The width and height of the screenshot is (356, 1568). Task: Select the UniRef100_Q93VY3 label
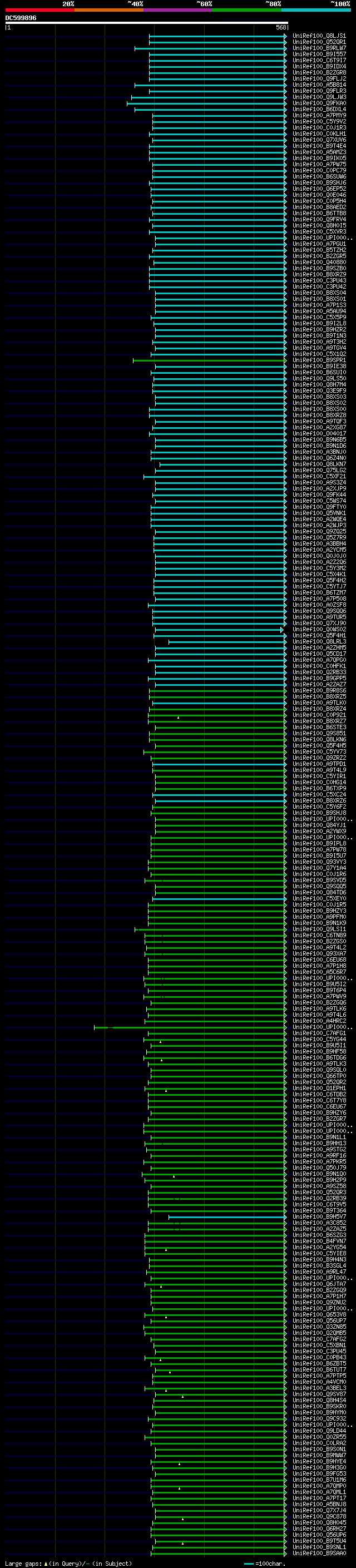pos(319,862)
